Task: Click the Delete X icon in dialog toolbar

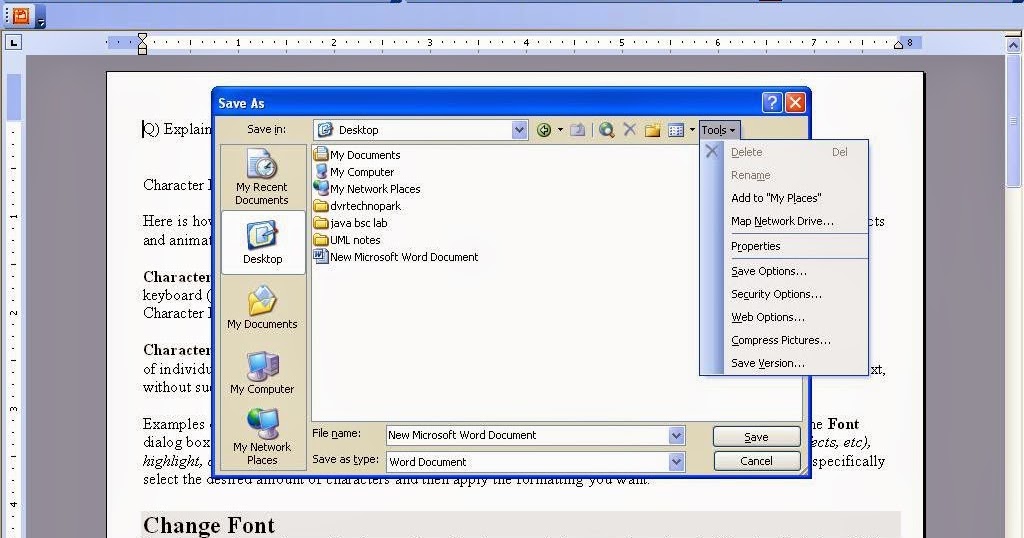Action: (x=630, y=129)
